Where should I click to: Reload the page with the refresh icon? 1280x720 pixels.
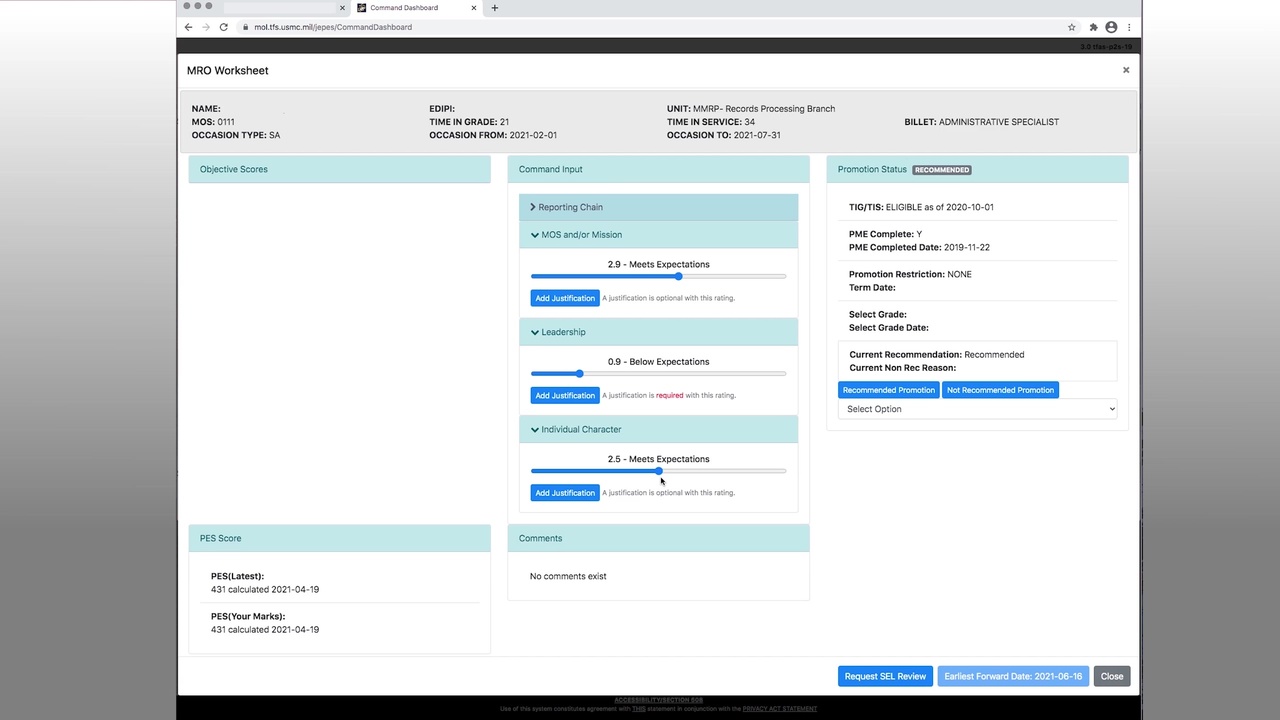(x=223, y=27)
